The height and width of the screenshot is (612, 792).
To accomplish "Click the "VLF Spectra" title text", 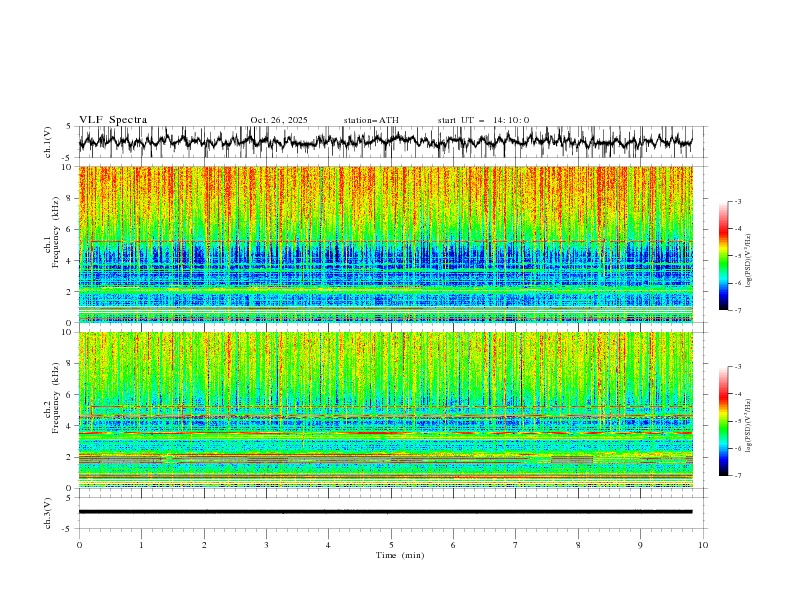I will coord(113,120).
